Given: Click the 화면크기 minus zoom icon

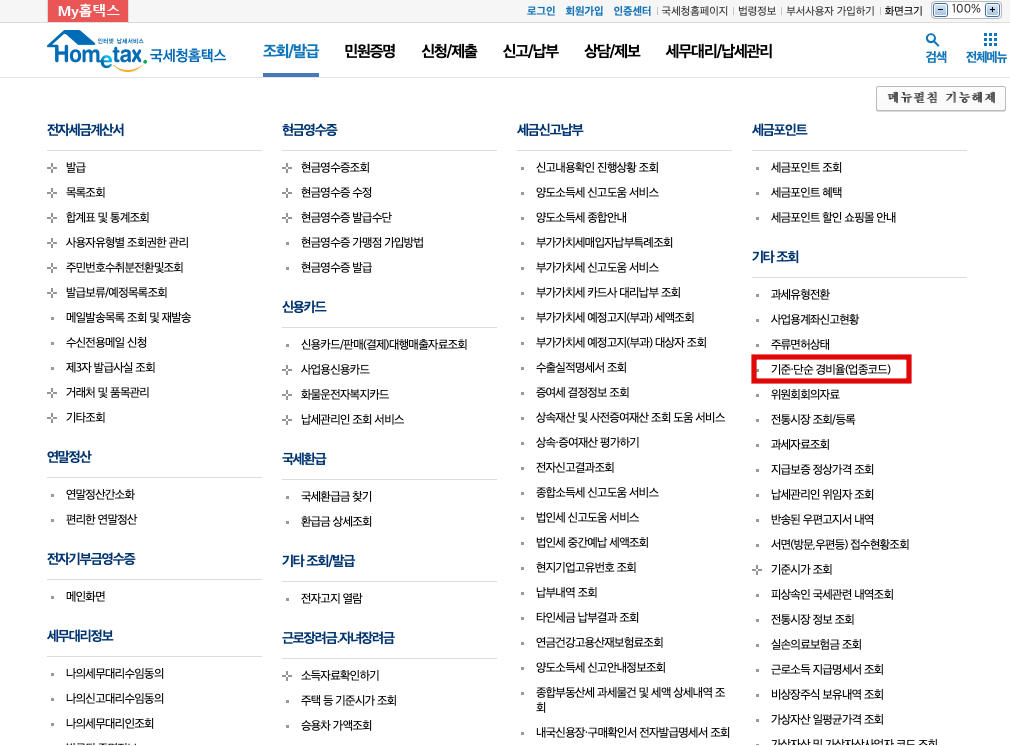Looking at the screenshot, I should [x=938, y=11].
